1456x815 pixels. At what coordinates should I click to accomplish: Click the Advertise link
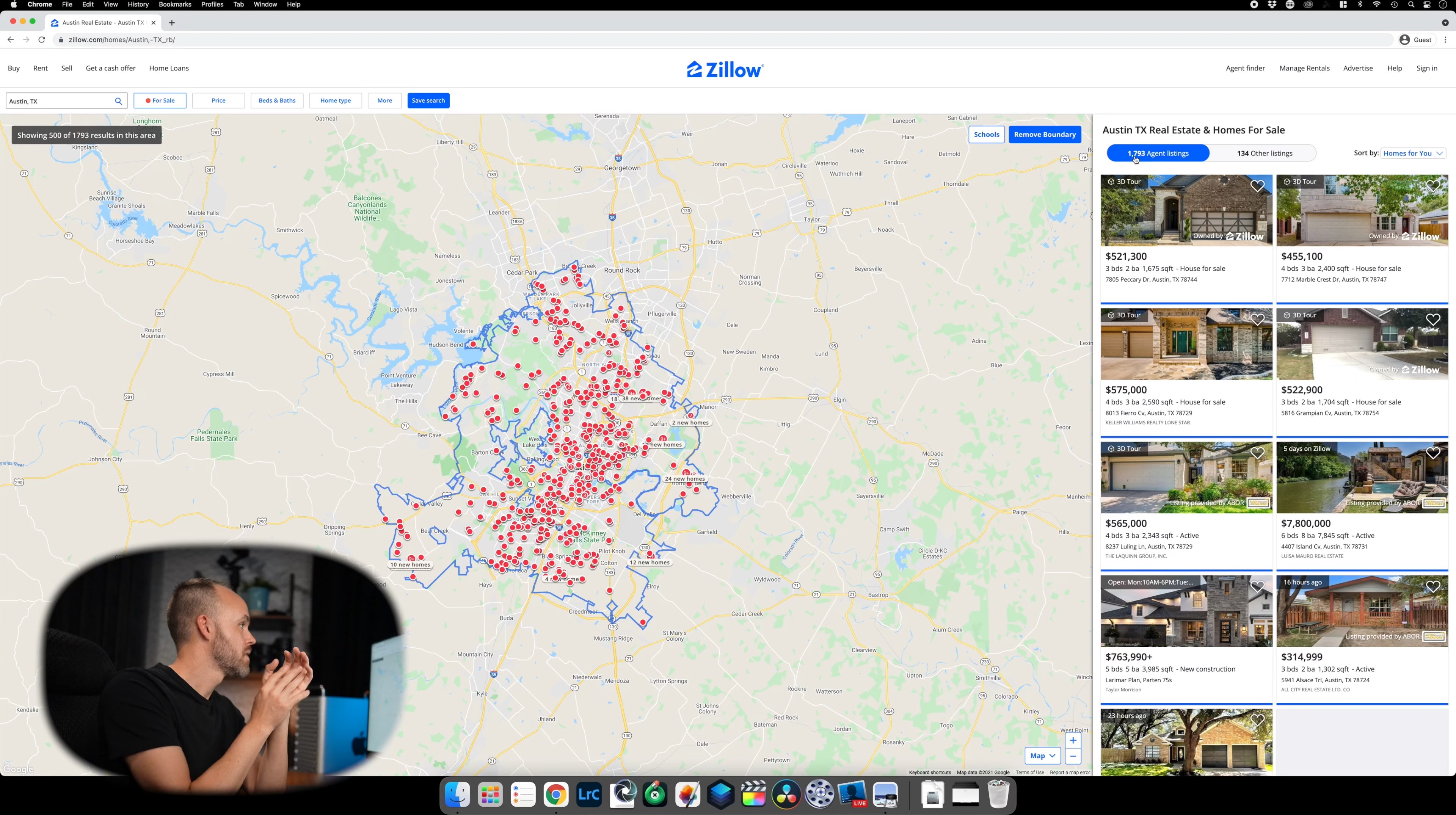point(1358,68)
